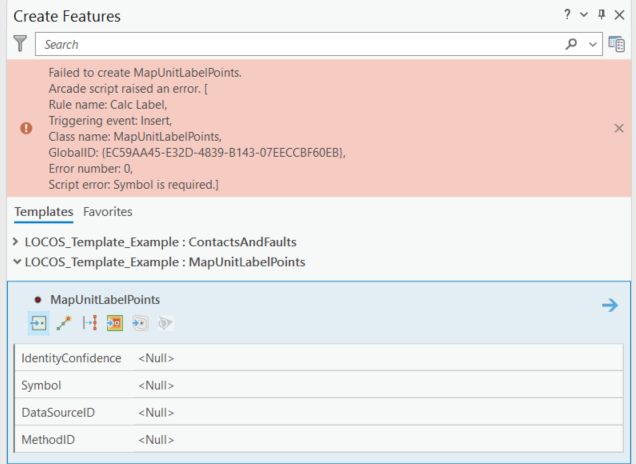The image size is (636, 464).
Task: Open the search options dropdown arrow
Action: (593, 44)
